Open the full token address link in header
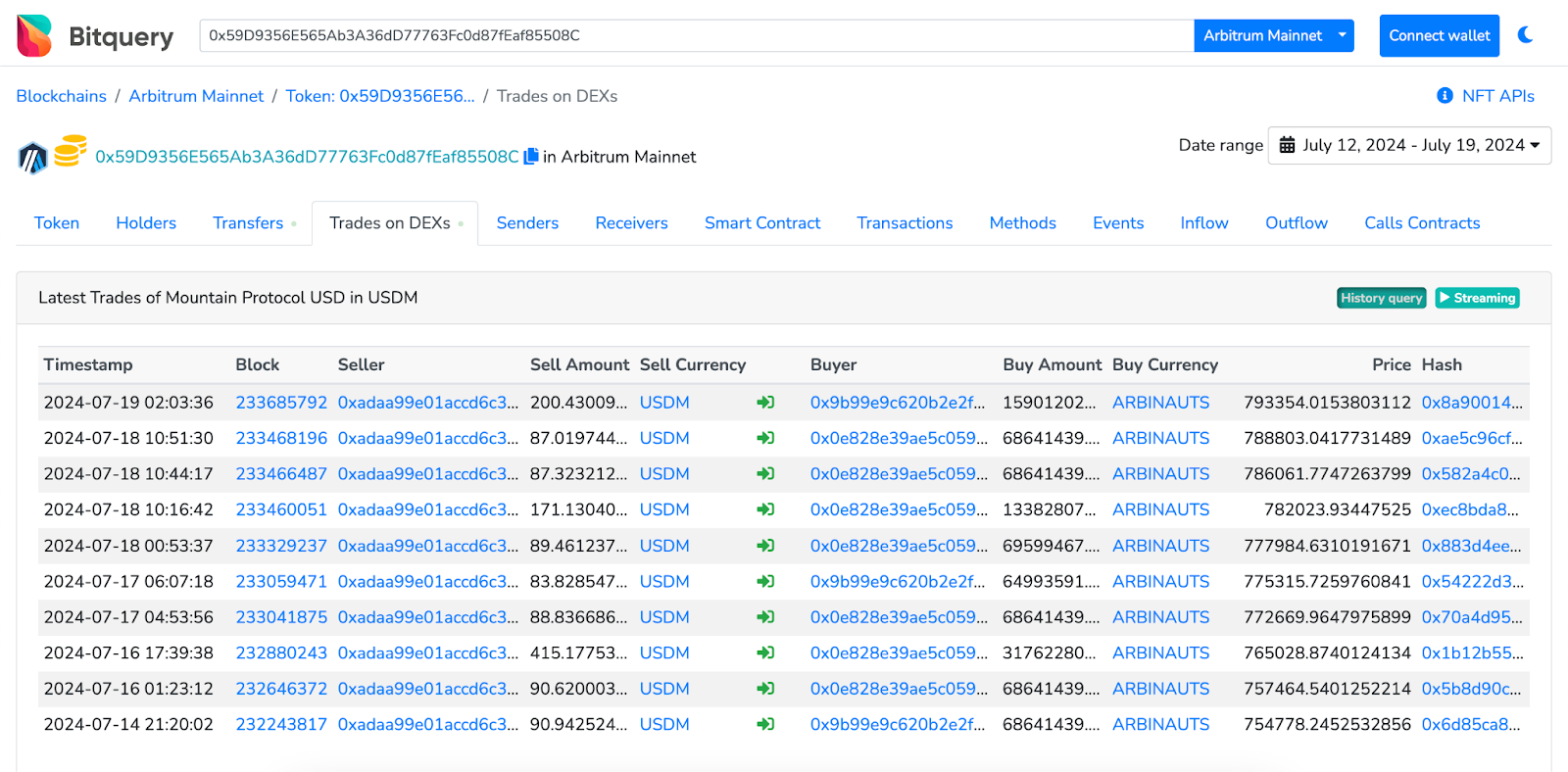The height and width of the screenshot is (772, 1568). [307, 157]
